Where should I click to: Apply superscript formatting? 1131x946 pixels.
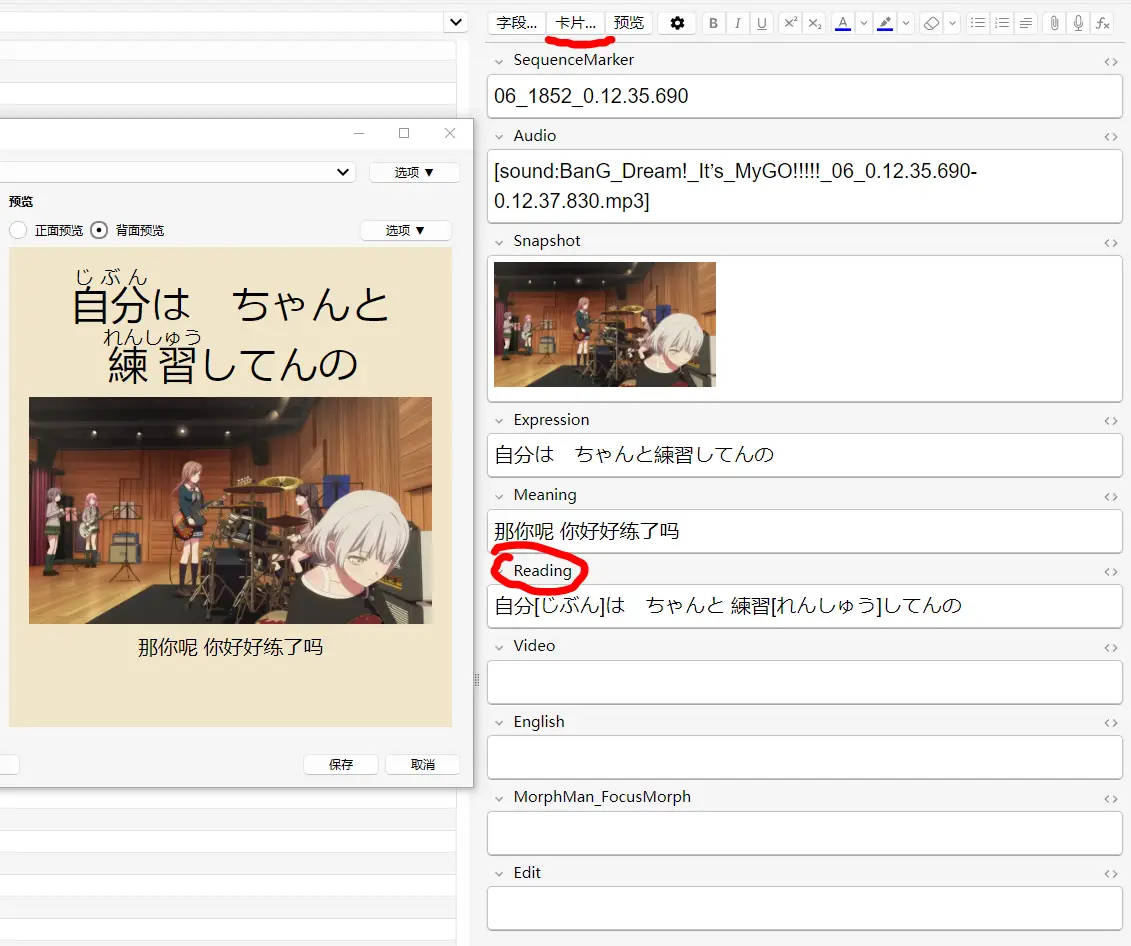point(791,23)
